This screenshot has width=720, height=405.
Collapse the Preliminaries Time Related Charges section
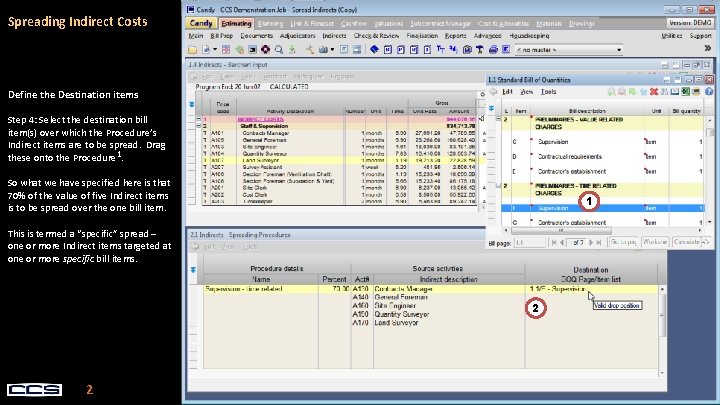click(499, 186)
